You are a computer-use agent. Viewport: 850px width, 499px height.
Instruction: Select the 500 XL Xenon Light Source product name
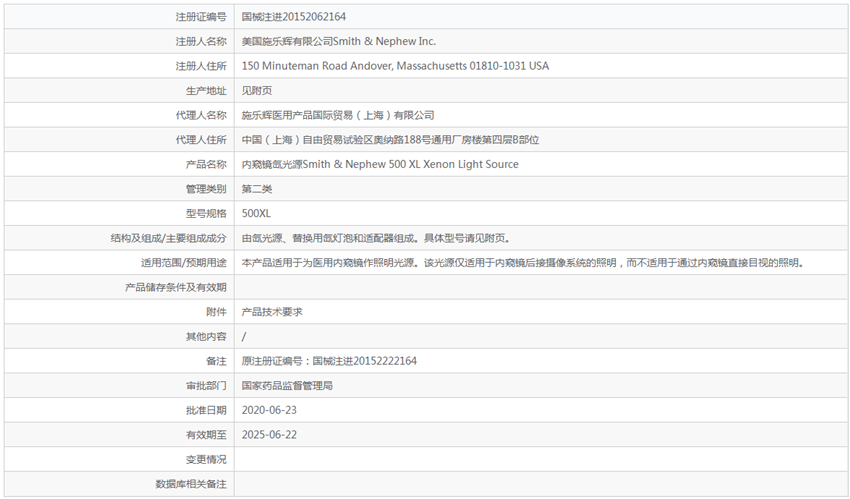click(x=380, y=164)
